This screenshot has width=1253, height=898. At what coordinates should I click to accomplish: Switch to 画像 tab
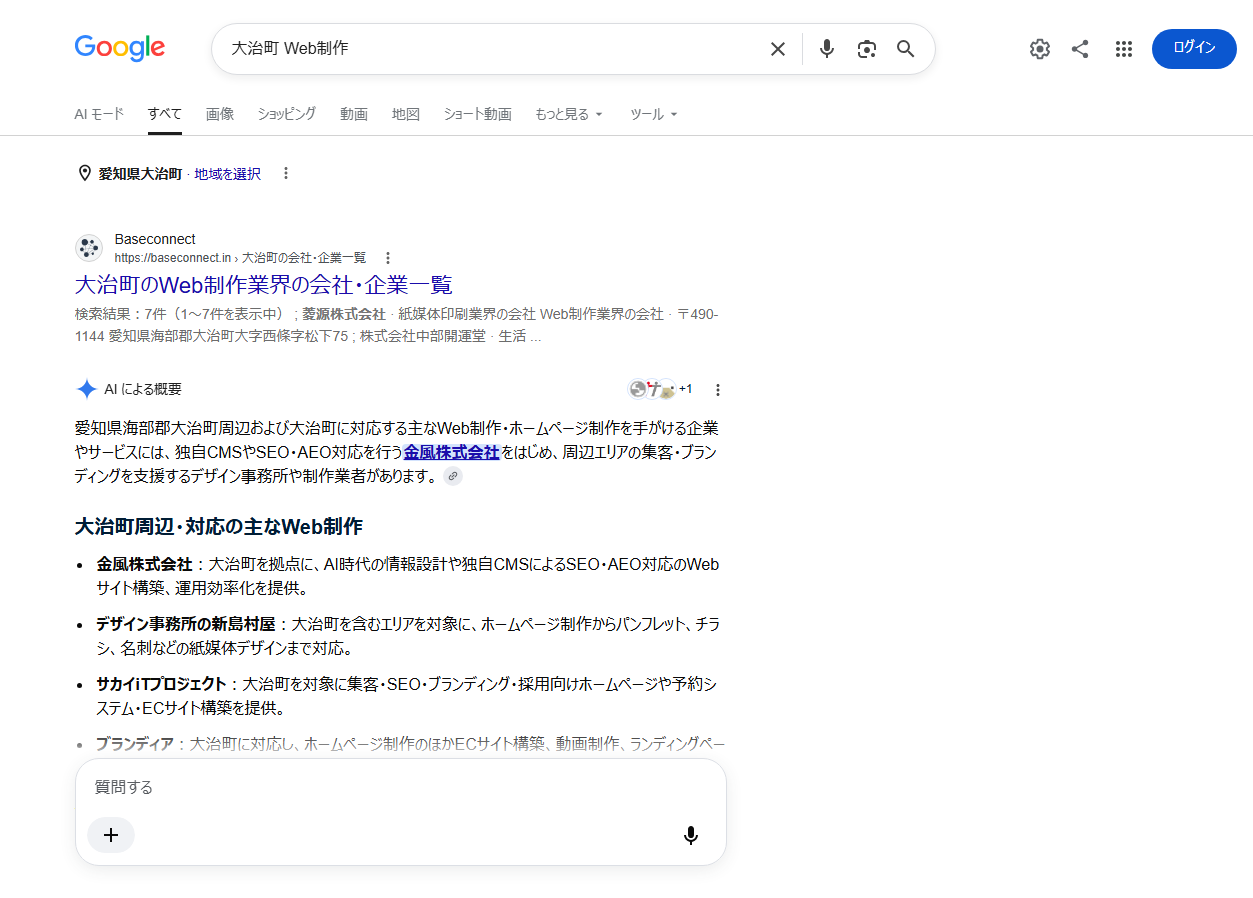pyautogui.click(x=220, y=114)
